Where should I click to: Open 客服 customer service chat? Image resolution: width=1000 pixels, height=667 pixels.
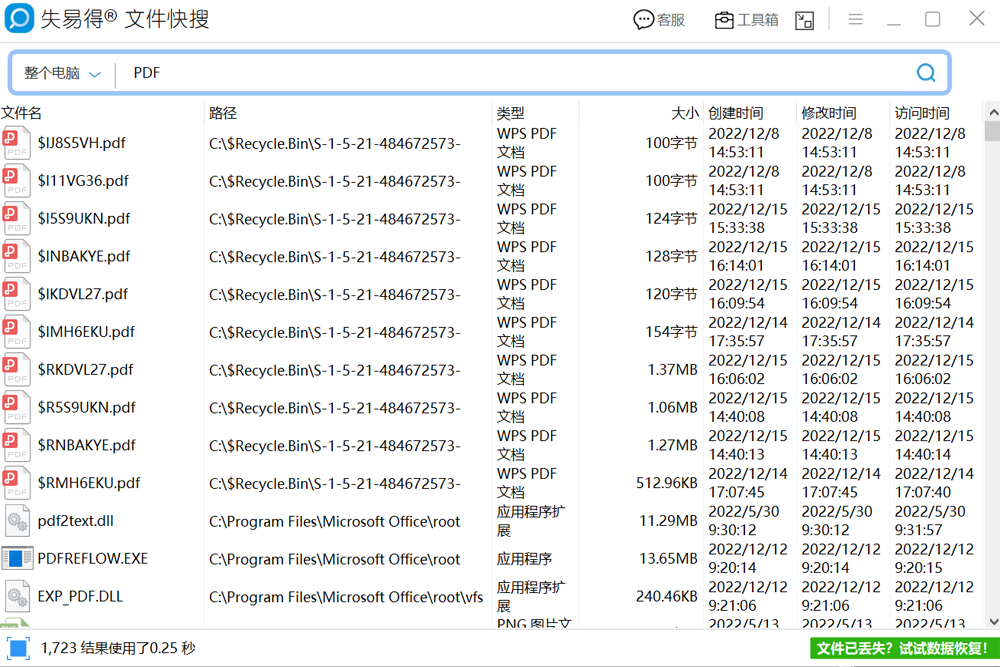click(x=659, y=20)
